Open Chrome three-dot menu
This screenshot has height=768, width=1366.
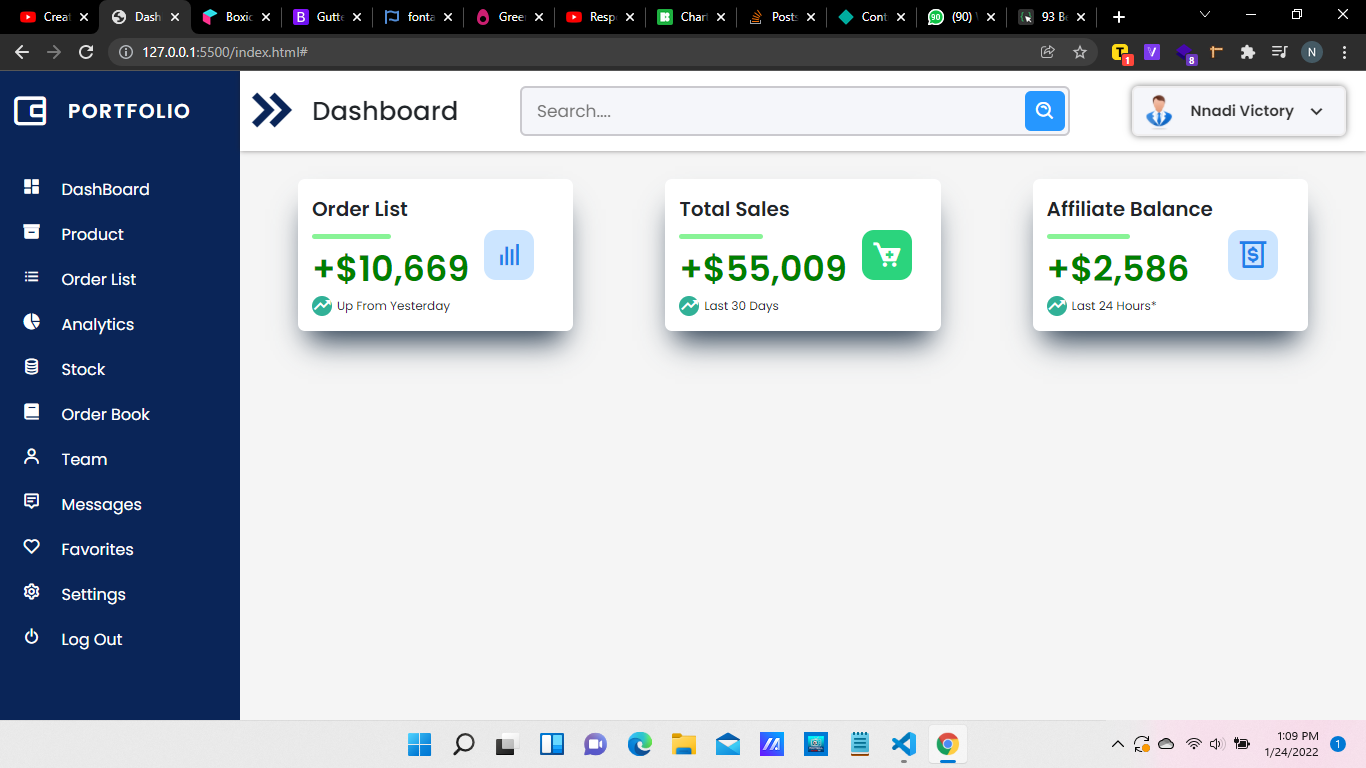pyautogui.click(x=1345, y=52)
